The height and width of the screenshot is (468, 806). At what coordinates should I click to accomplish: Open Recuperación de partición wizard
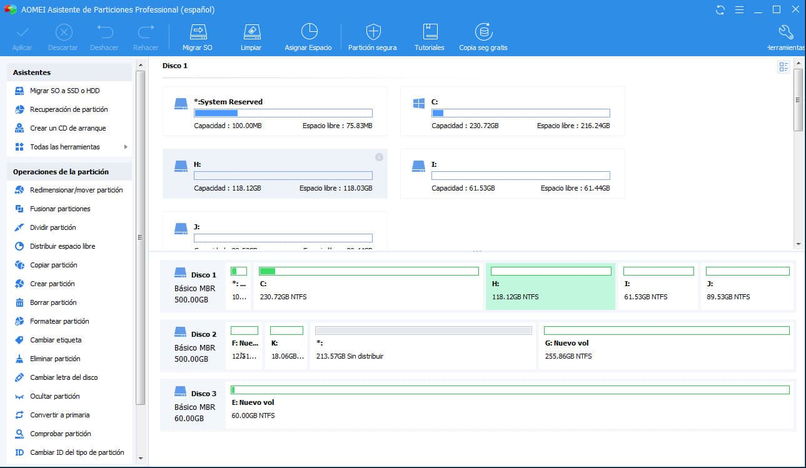click(68, 110)
